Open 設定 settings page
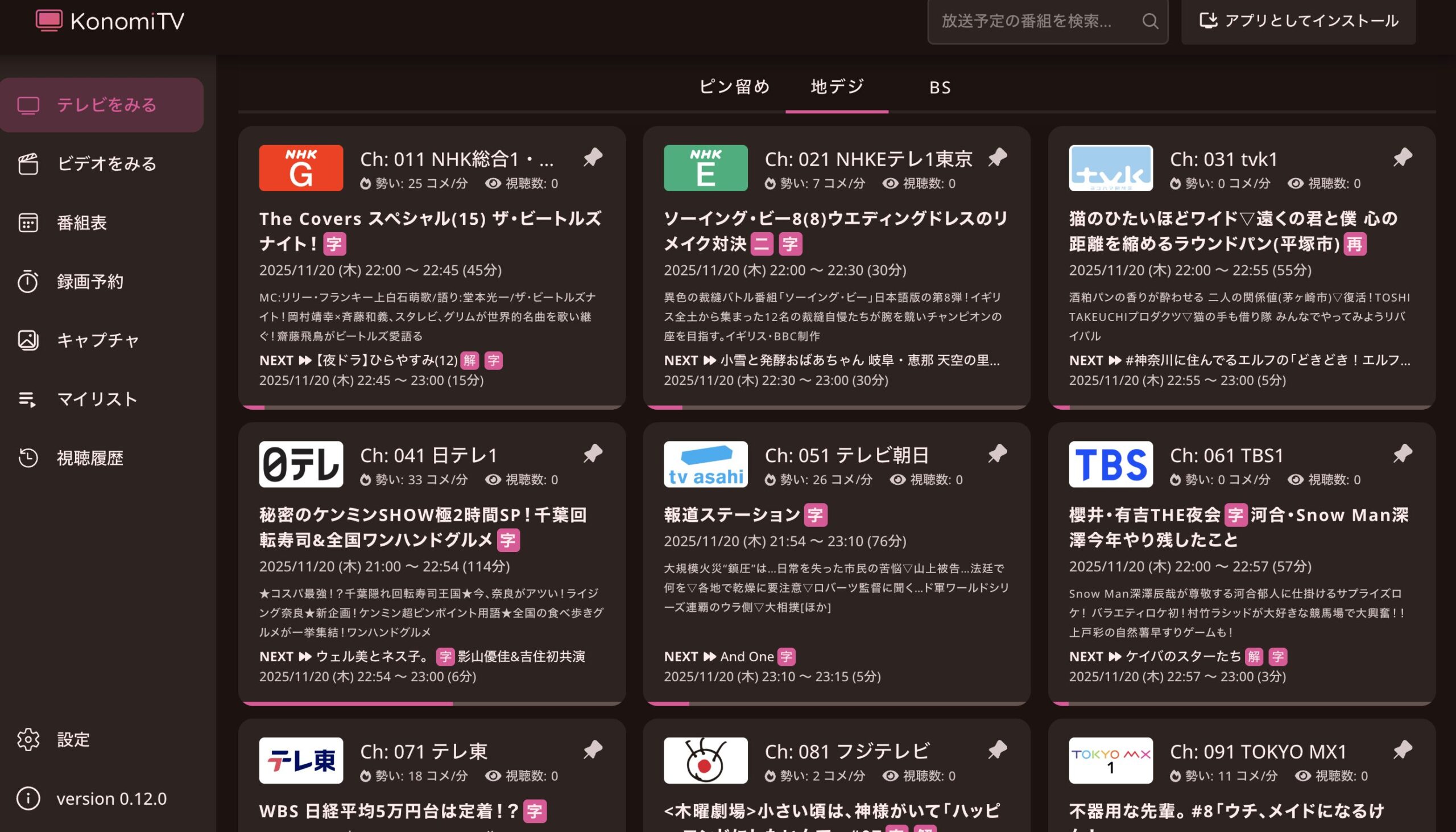This screenshot has width=1456, height=832. click(73, 739)
